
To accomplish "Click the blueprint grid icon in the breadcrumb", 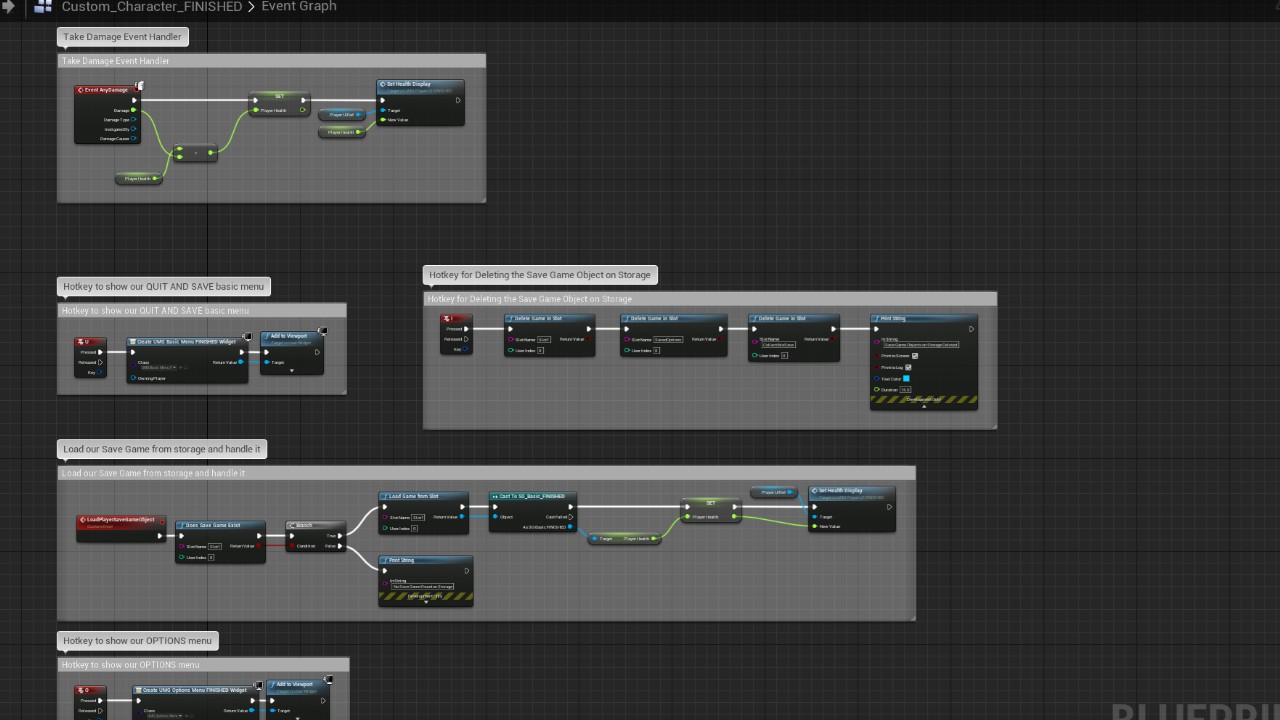I will [x=43, y=6].
